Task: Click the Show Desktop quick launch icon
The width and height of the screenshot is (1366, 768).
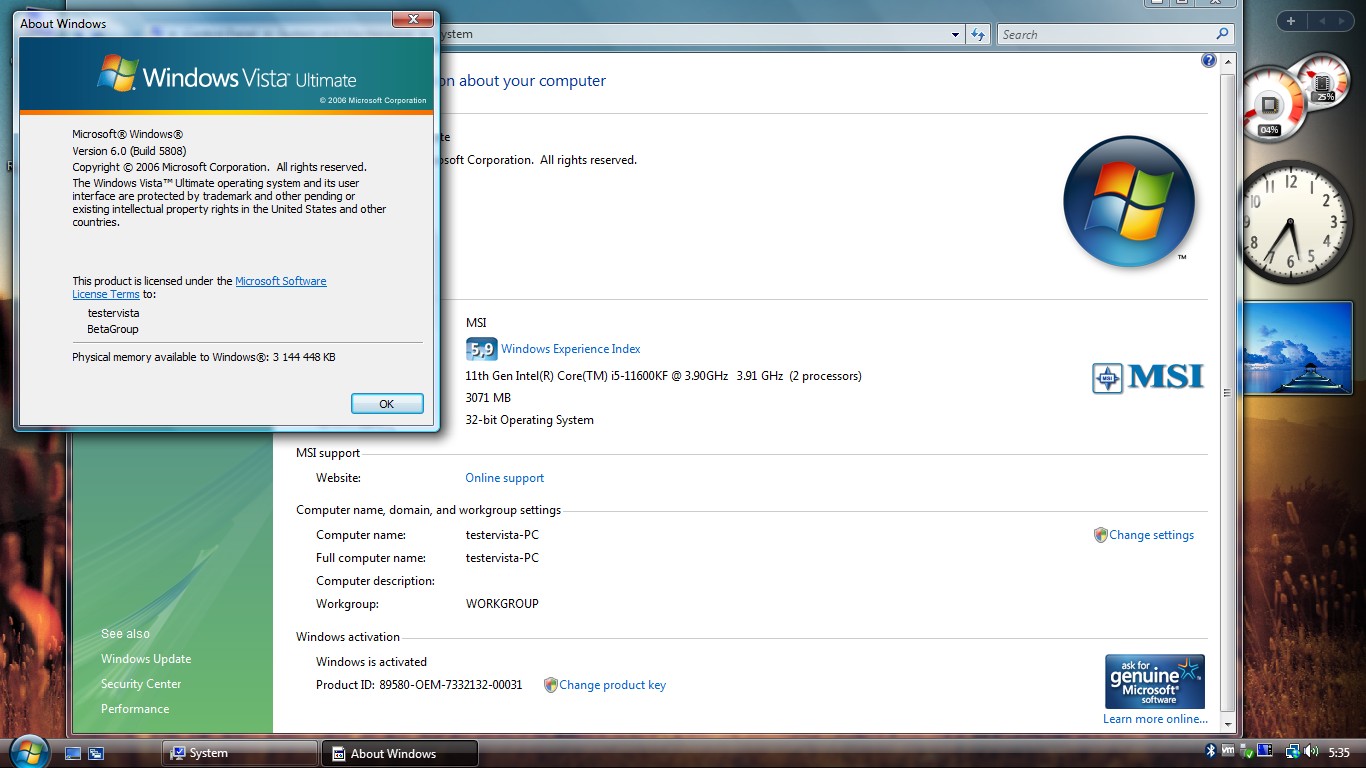Action: point(73,753)
